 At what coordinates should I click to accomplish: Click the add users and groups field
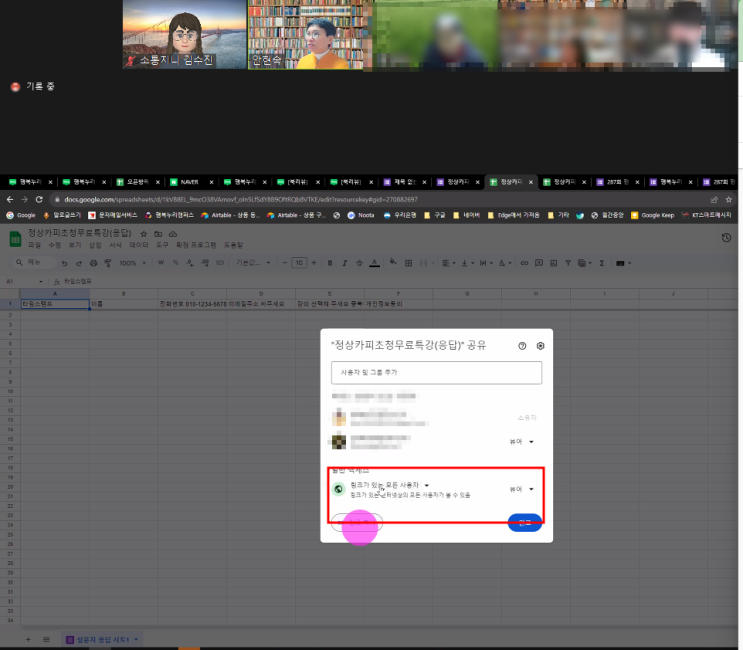[436, 372]
